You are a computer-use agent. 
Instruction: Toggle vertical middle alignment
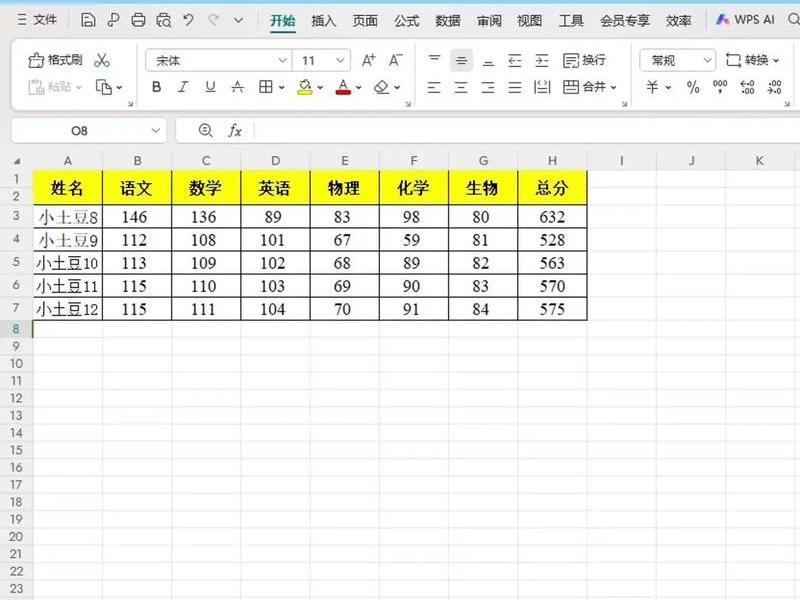click(x=461, y=61)
